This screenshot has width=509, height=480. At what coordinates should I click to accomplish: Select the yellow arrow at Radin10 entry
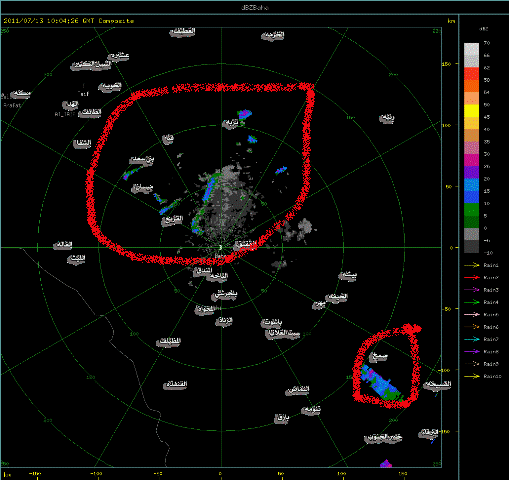[472, 376]
